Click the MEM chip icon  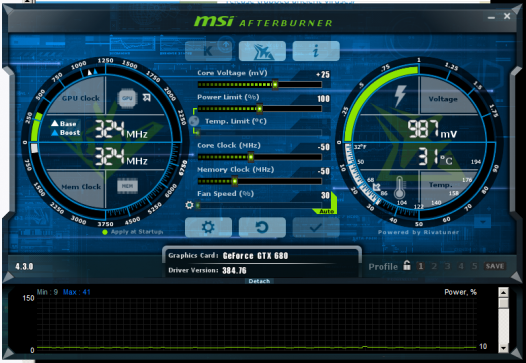pos(127,186)
